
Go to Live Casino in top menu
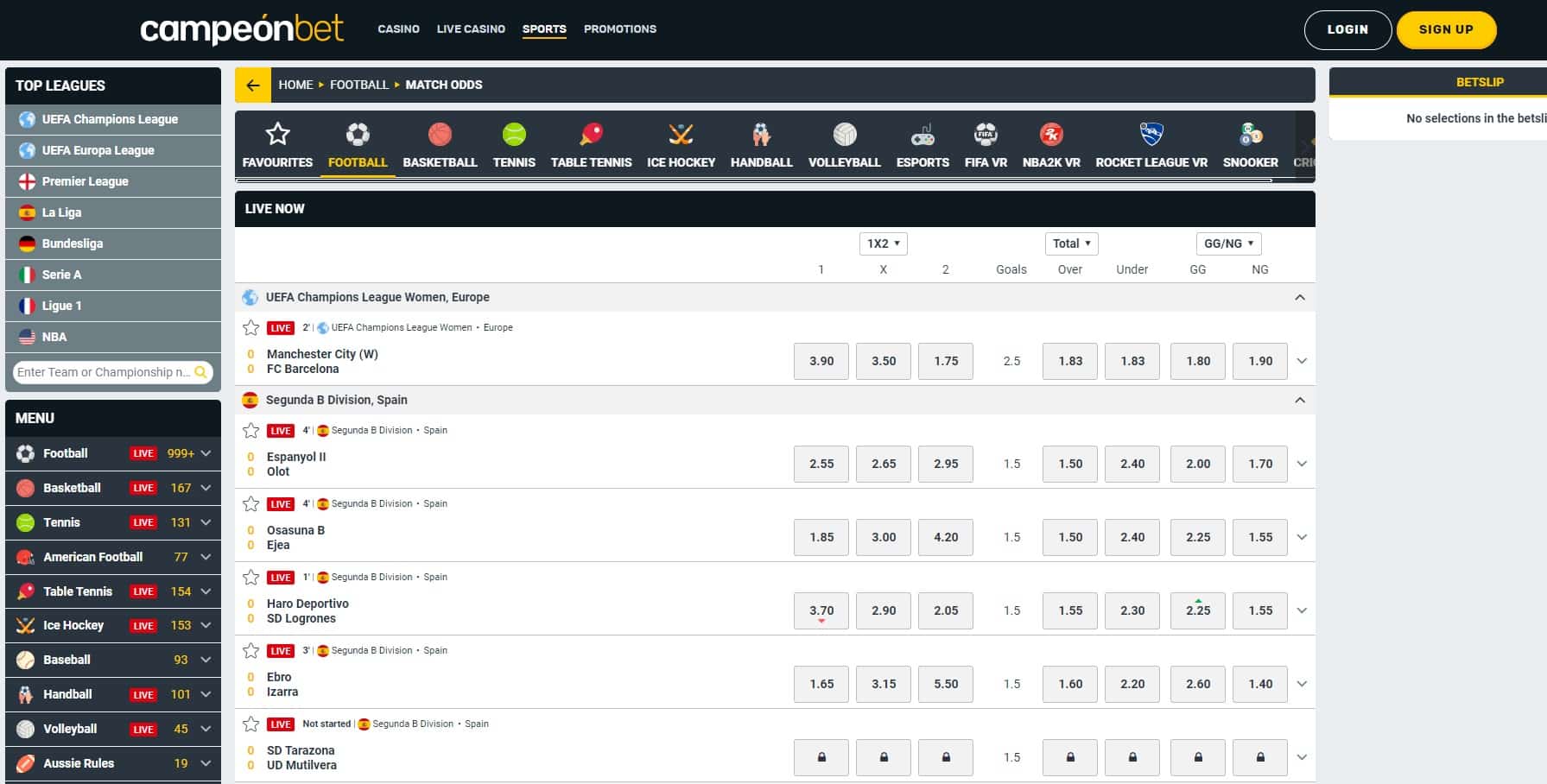tap(471, 29)
